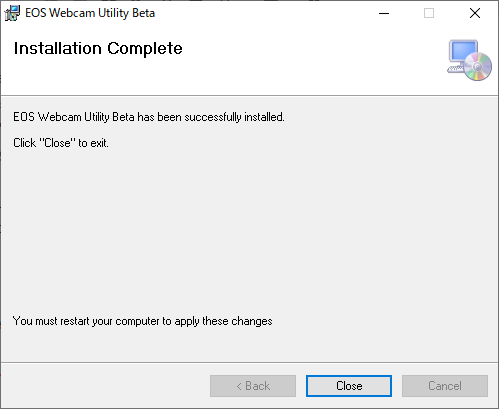499x409 pixels.
Task: Click the CD disc in the header graphic
Action: click(x=478, y=67)
